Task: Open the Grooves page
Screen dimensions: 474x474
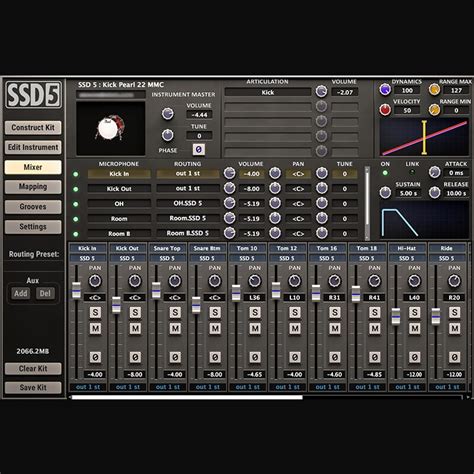Action: pos(33,207)
